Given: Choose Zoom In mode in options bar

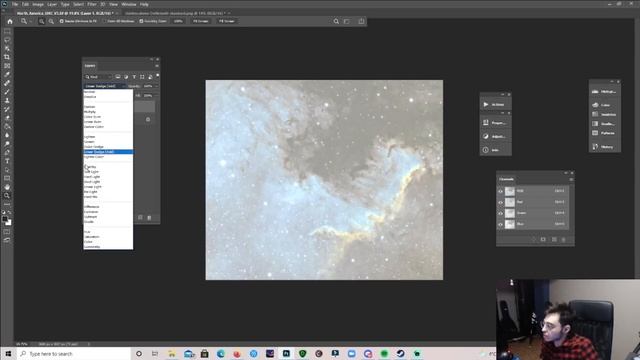Looking at the screenshot, I should 42,21.
